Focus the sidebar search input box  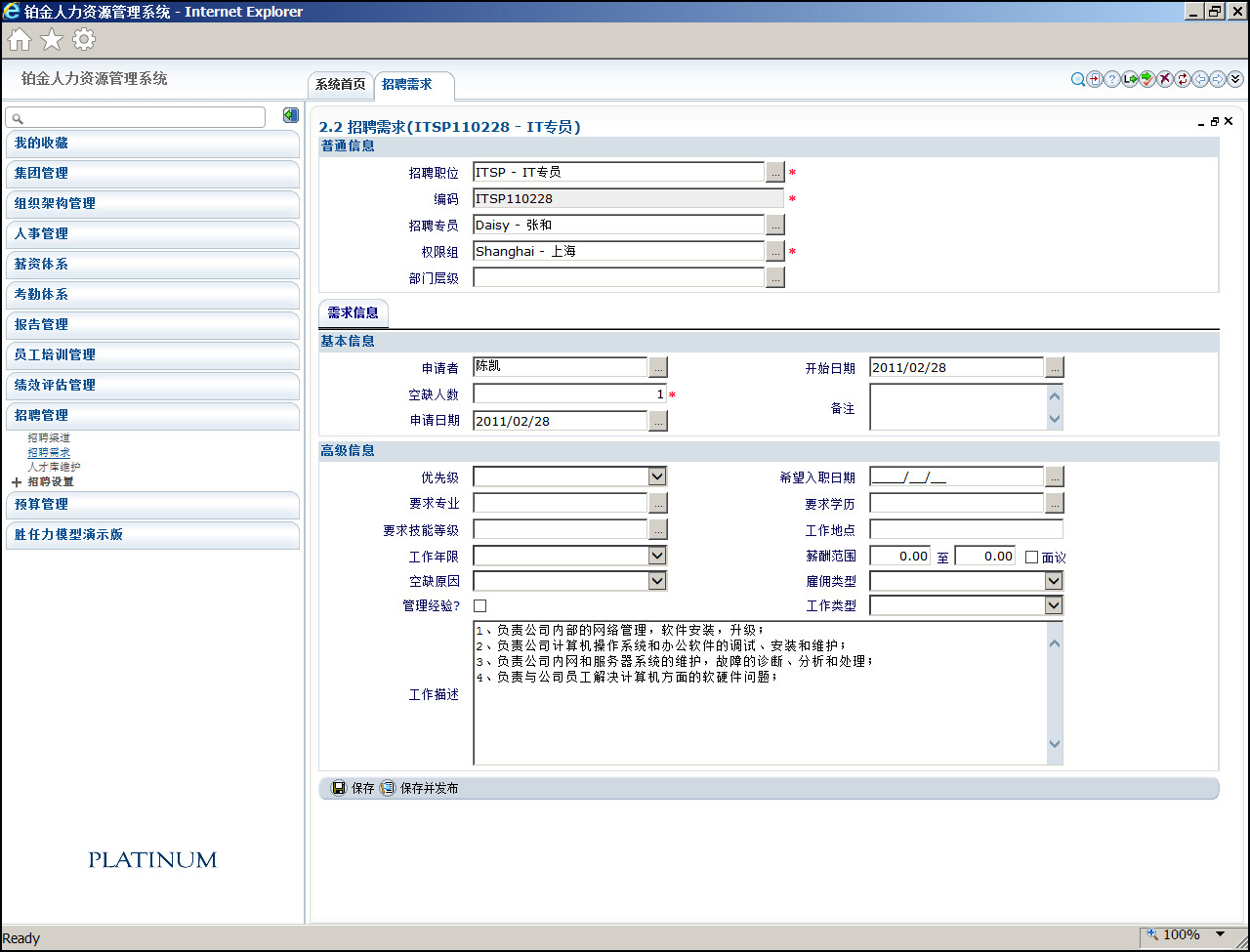pos(135,117)
